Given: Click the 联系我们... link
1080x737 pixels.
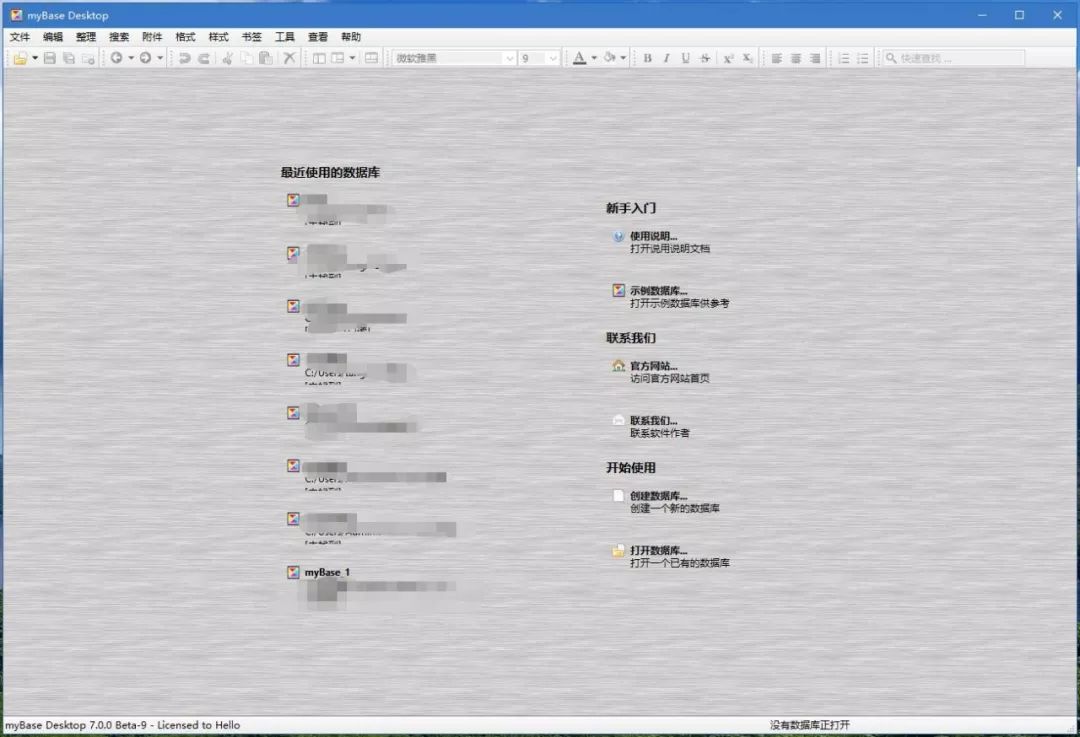Looking at the screenshot, I should 654,420.
